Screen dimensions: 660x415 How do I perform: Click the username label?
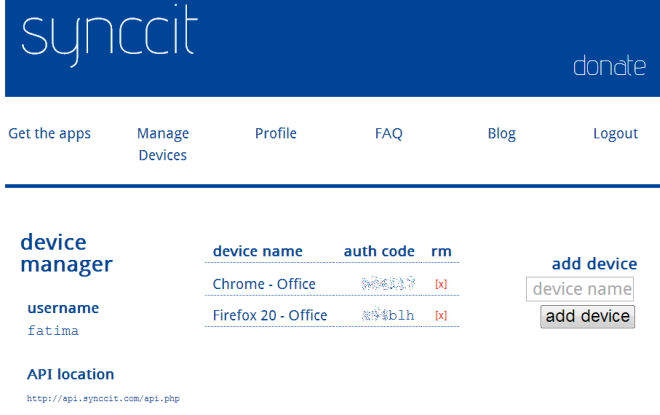(63, 308)
